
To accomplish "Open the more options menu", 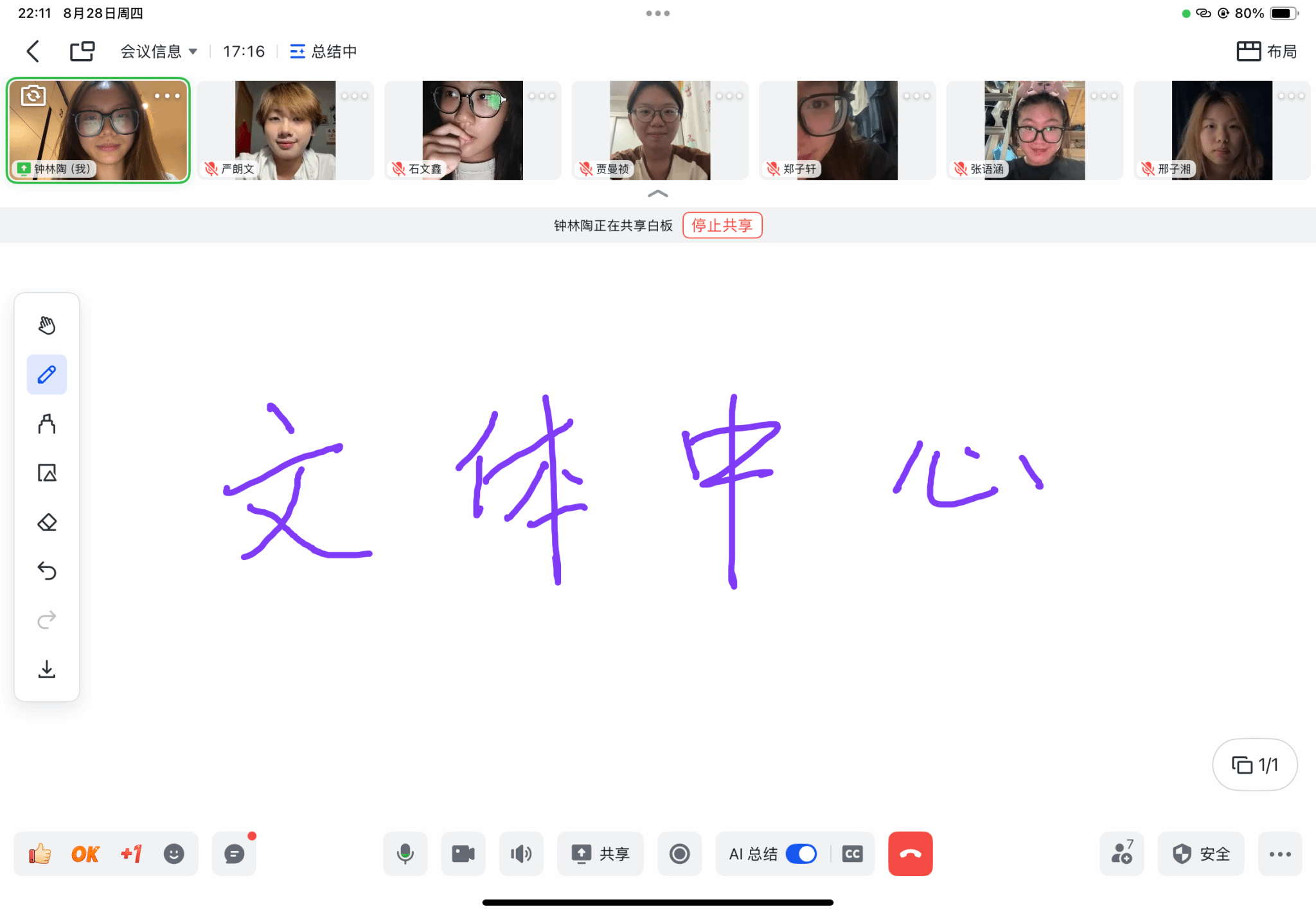I will pos(1279,854).
